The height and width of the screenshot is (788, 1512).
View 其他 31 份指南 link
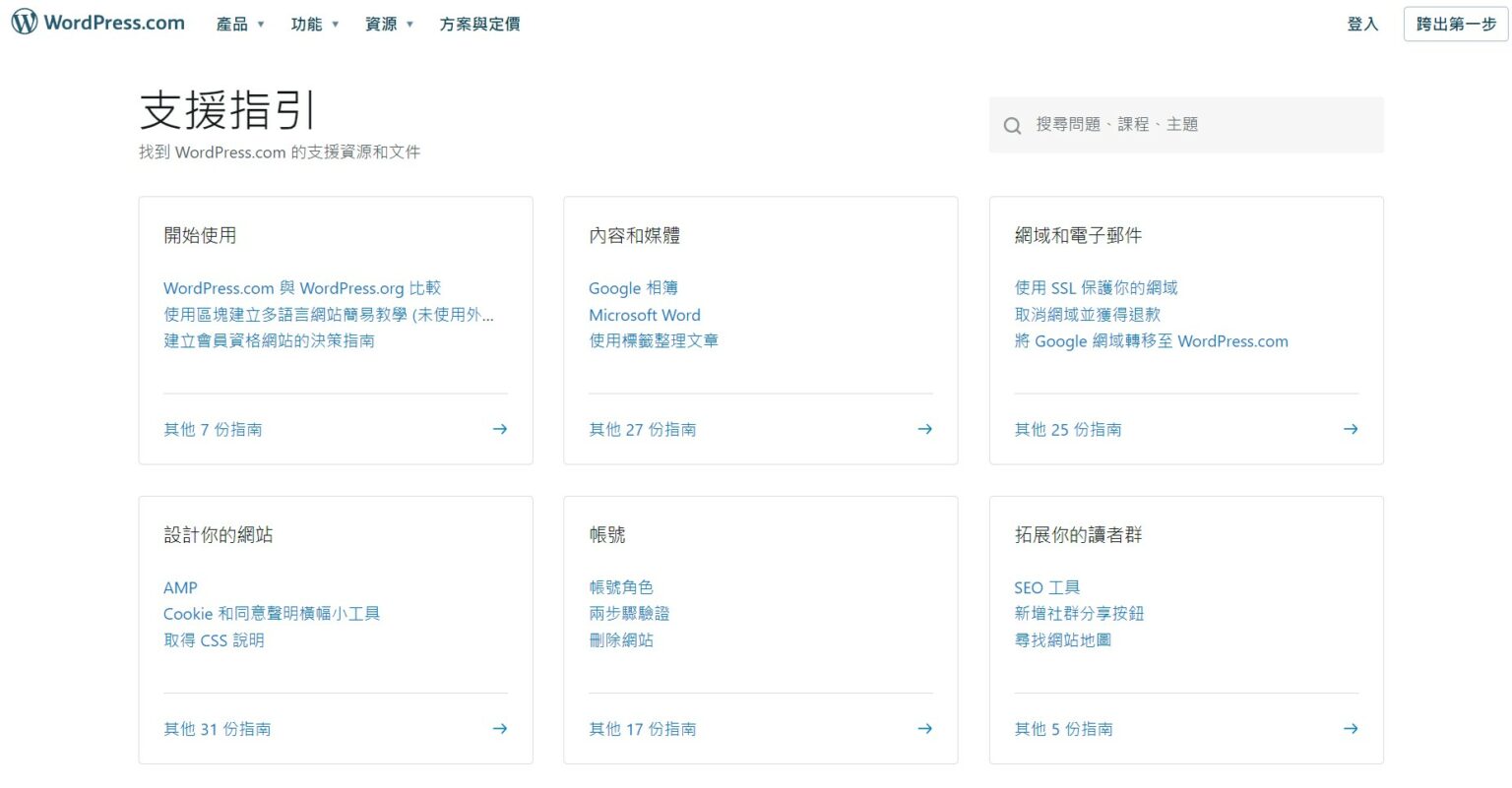(218, 729)
